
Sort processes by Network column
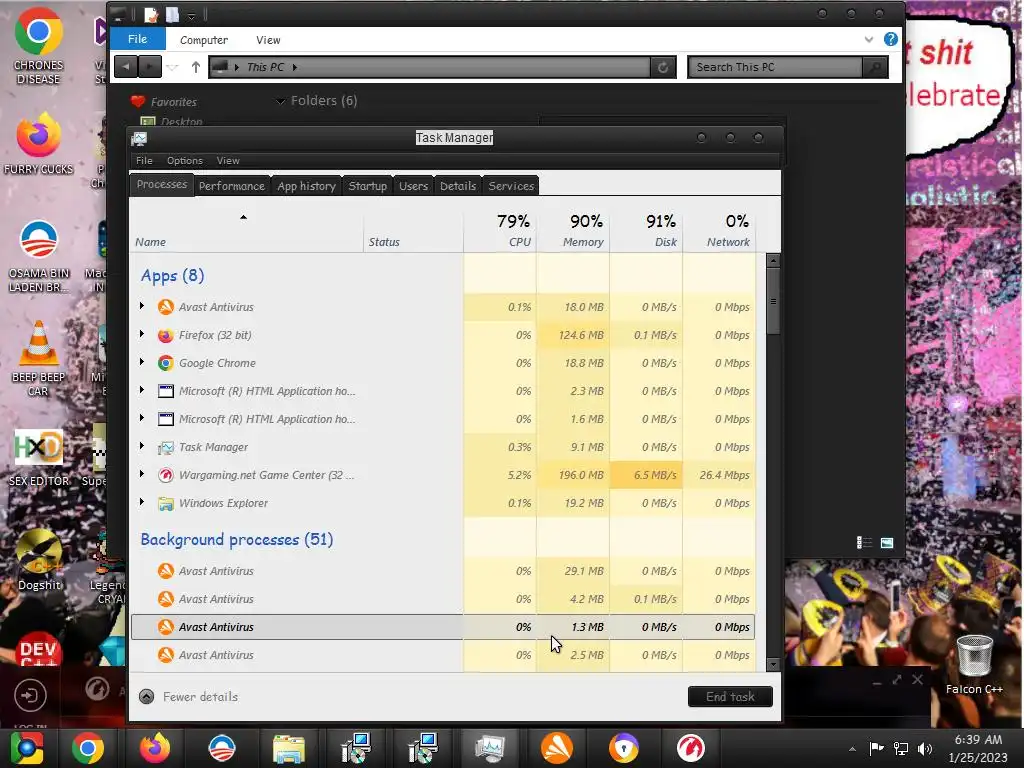[x=719, y=231]
